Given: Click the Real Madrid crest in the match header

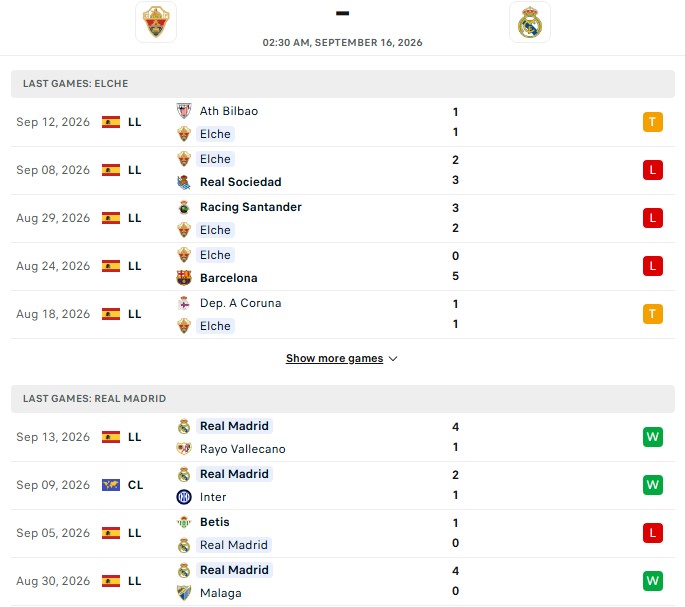Looking at the screenshot, I should [x=529, y=22].
